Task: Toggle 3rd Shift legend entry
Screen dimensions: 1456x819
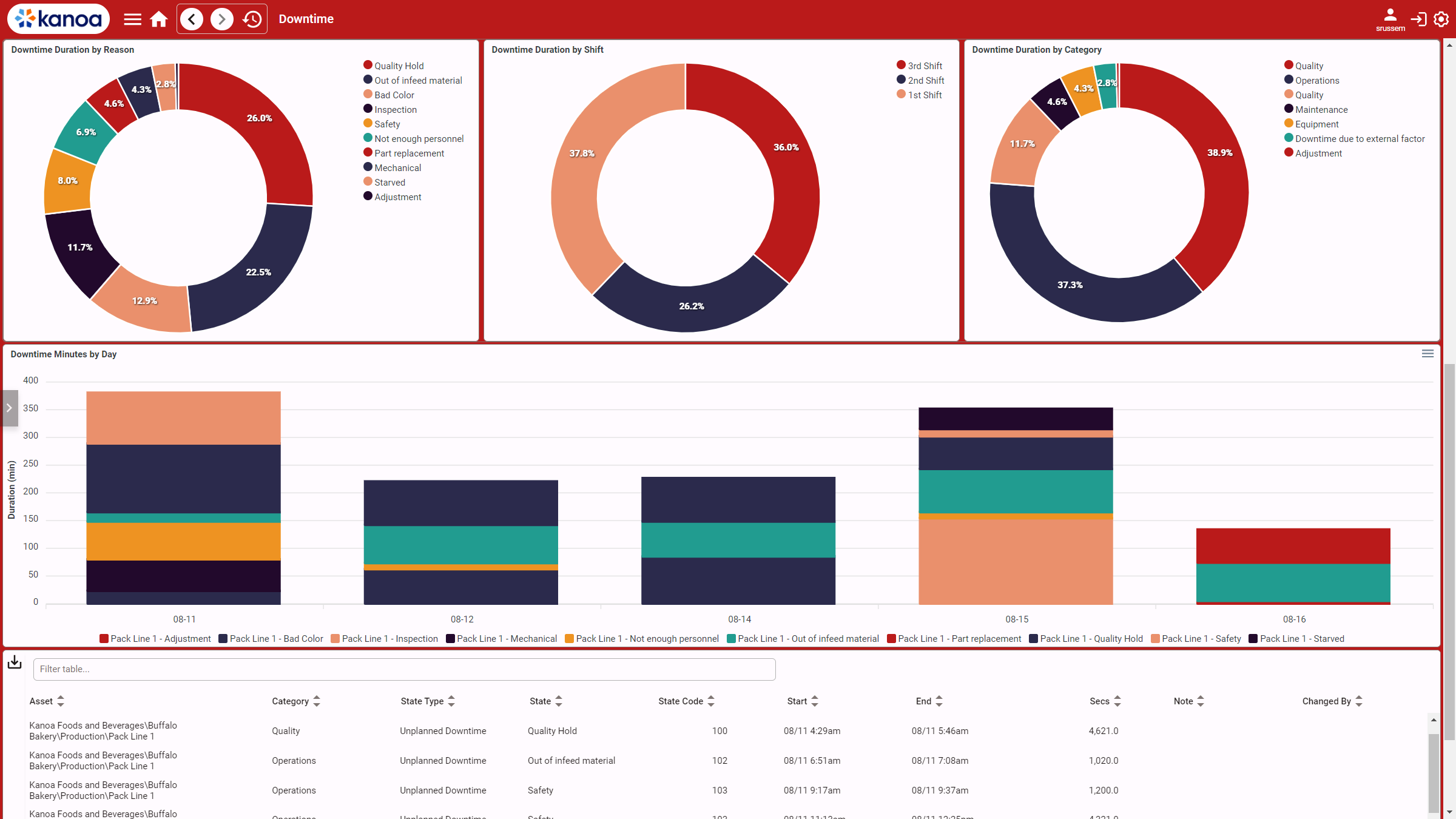Action: (920, 66)
